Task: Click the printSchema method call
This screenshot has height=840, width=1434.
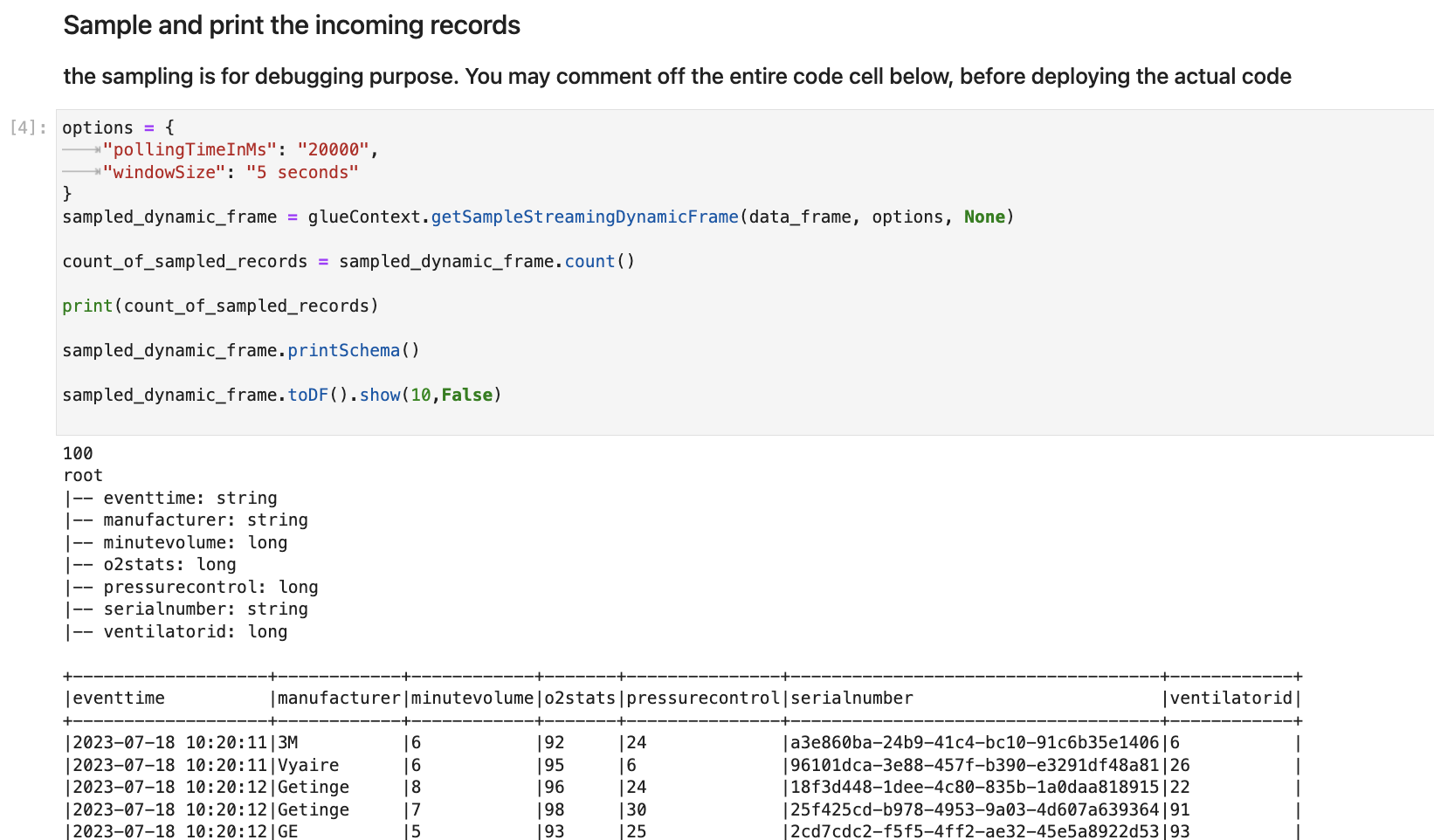Action: pyautogui.click(x=343, y=351)
